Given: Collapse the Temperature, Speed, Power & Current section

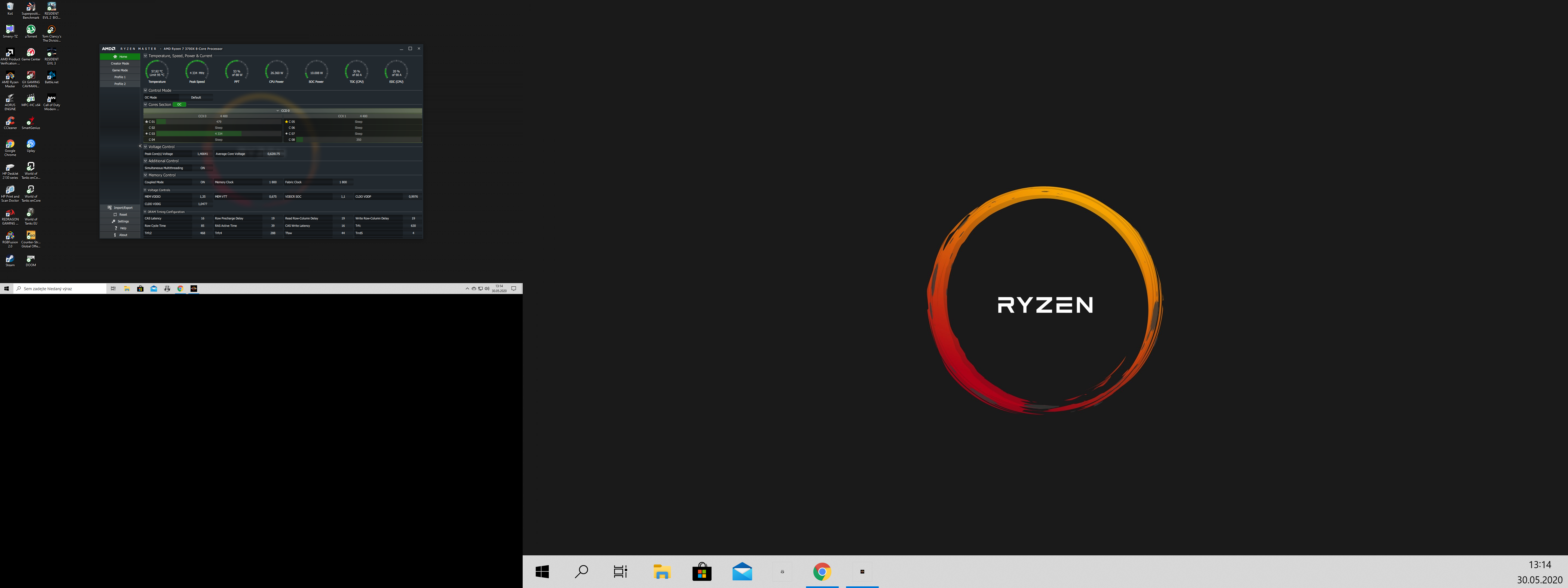Looking at the screenshot, I should coord(145,56).
